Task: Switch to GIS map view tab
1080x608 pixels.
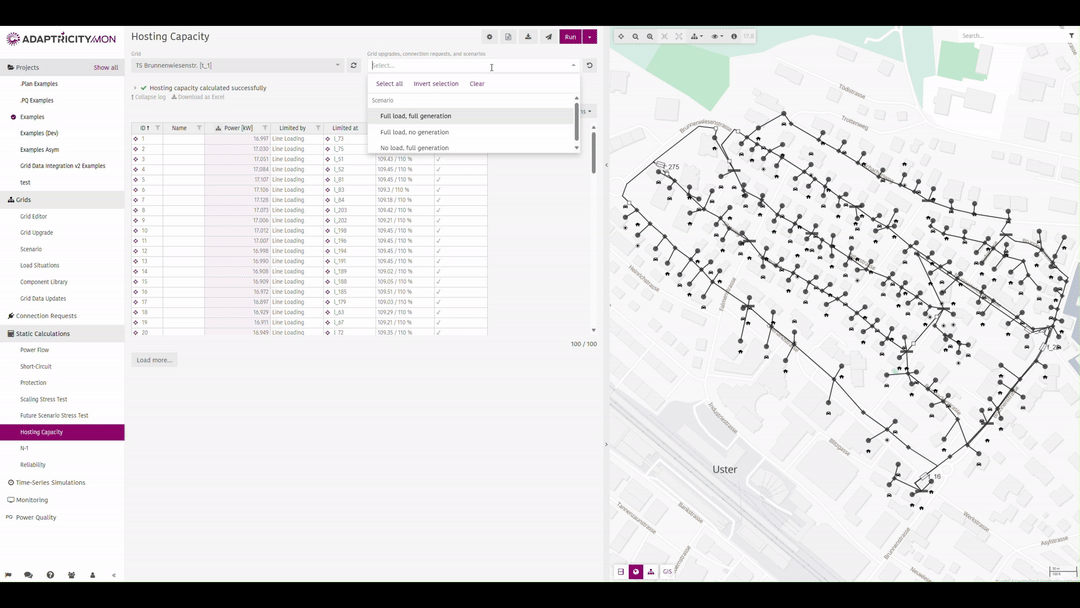Action: tap(667, 572)
